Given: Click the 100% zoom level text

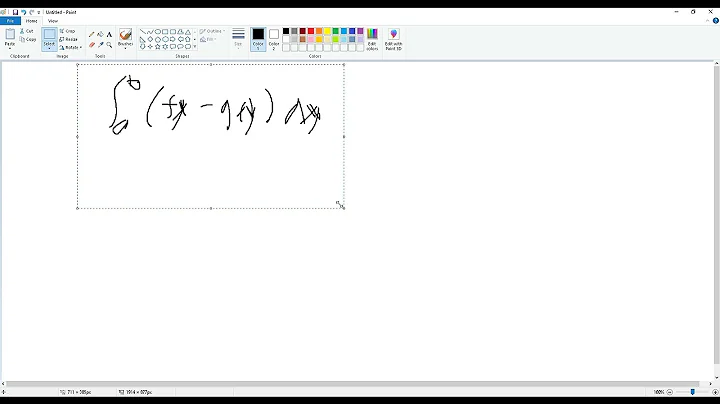Looking at the screenshot, I should tap(659, 392).
